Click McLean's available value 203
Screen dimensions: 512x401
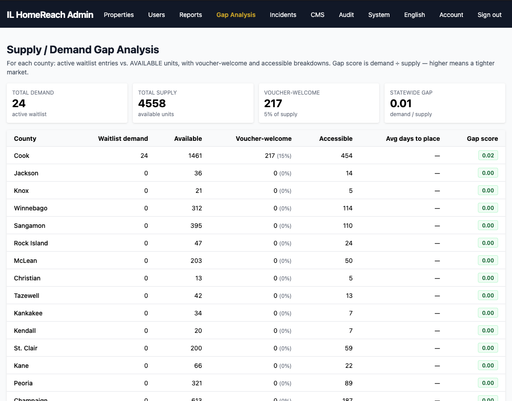[196, 261]
